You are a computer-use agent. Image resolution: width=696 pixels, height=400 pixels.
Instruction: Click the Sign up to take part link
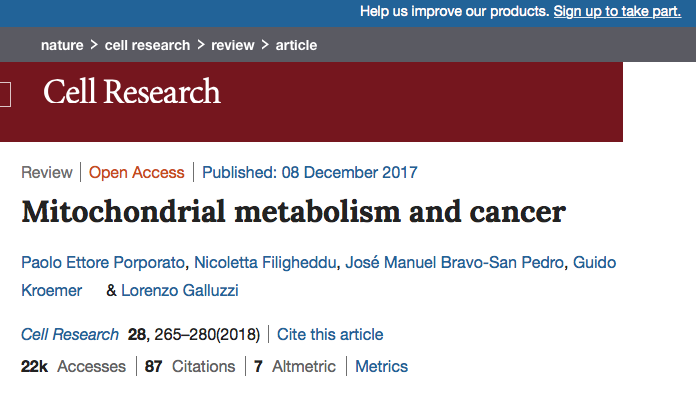[617, 12]
